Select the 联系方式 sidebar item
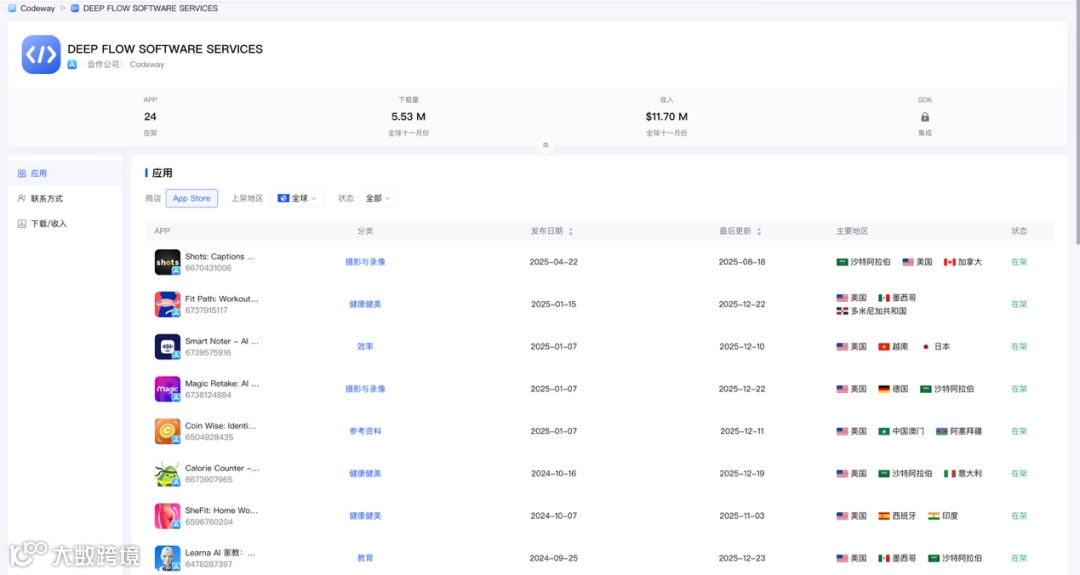Image resolution: width=1080 pixels, height=575 pixels. coord(65,198)
